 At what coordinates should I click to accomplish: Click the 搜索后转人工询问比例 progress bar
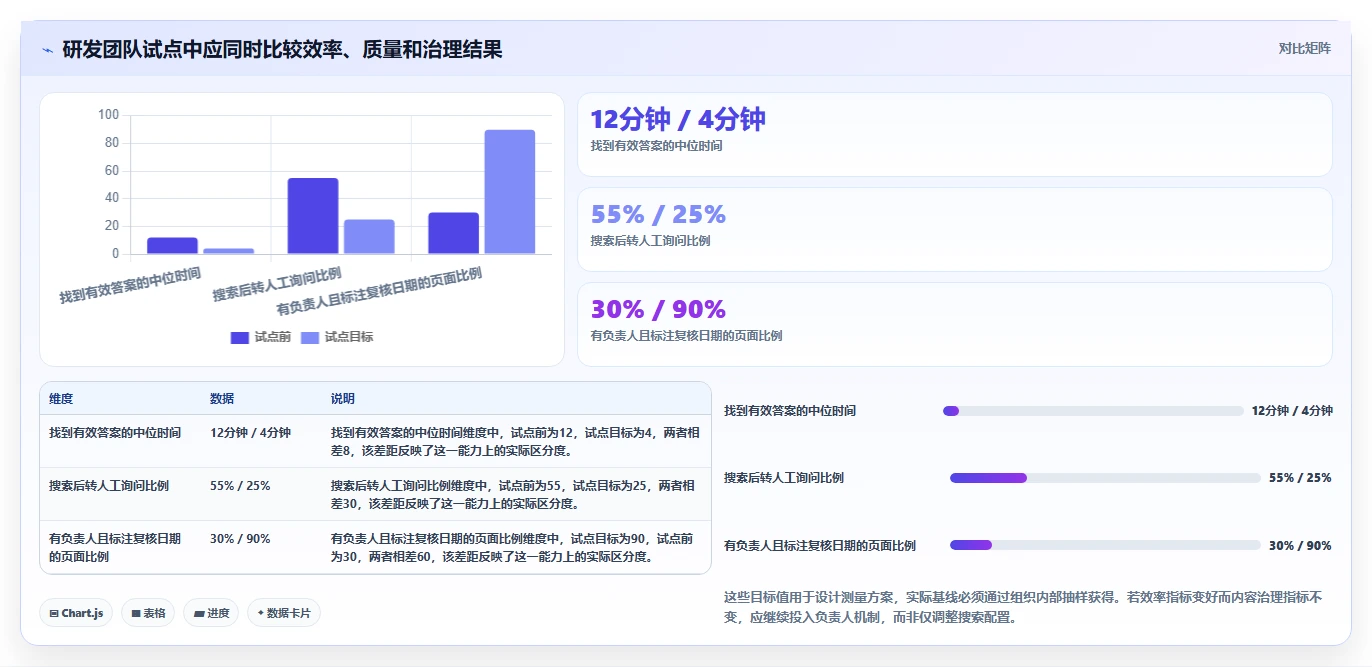click(1105, 478)
